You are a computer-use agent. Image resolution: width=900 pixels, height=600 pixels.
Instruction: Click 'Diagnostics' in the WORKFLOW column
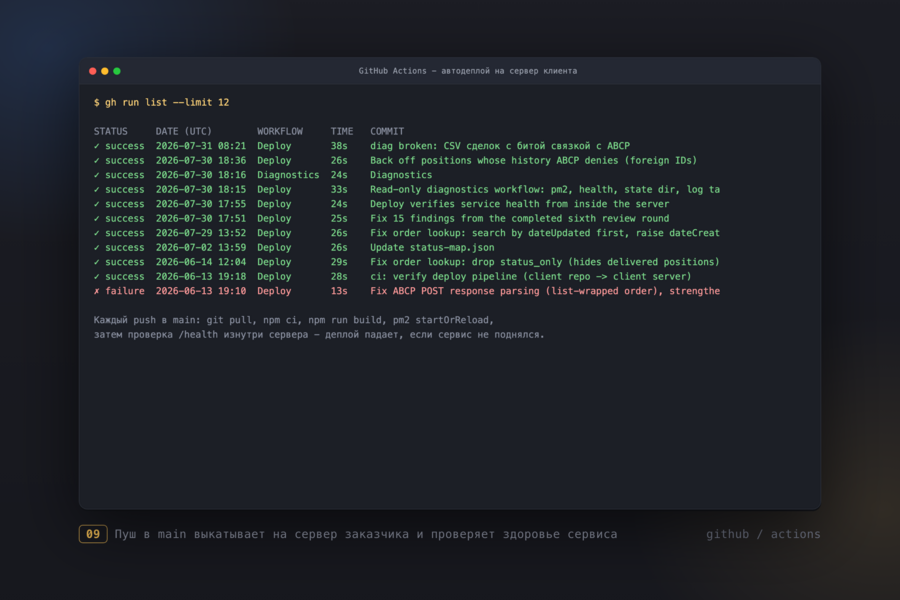point(288,175)
